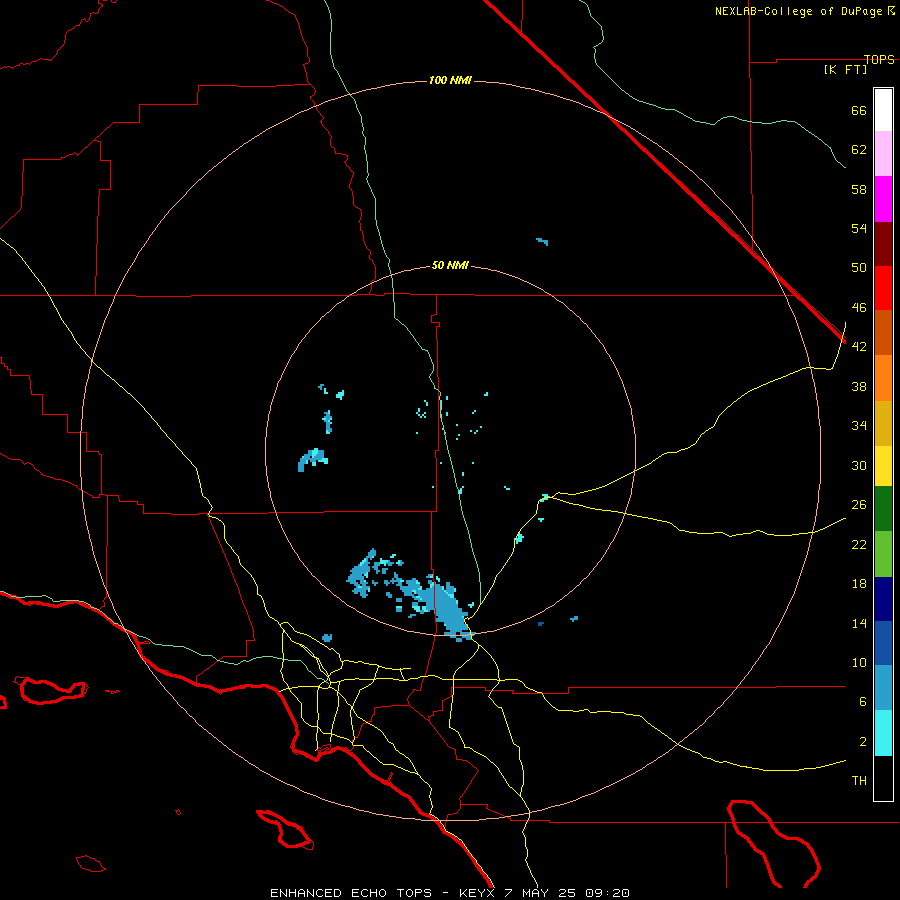This screenshot has height=900, width=900.
Task: Click the 42 legend value
Action: 859,347
